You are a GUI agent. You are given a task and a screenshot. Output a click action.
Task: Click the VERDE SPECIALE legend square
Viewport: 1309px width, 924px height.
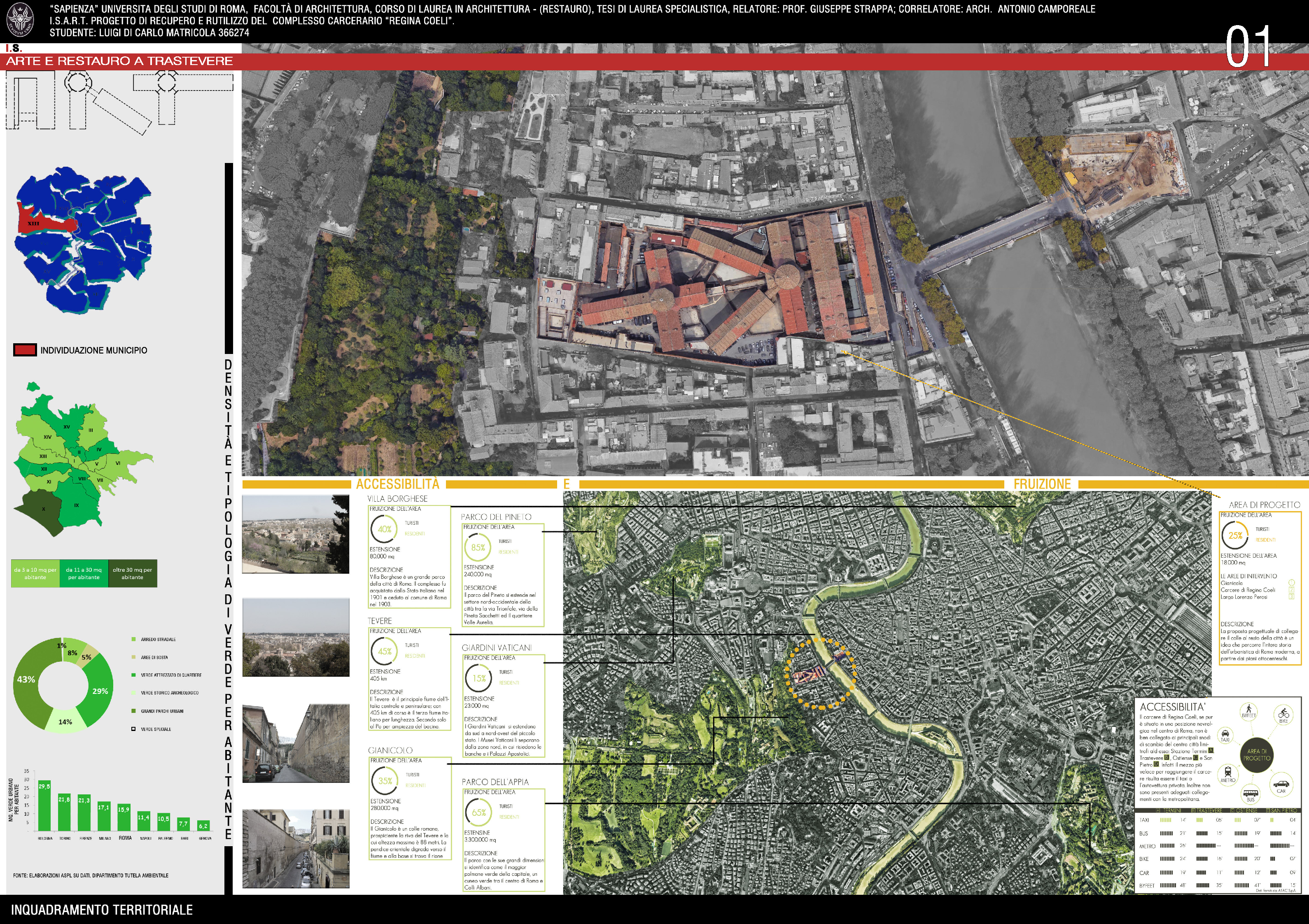133,729
